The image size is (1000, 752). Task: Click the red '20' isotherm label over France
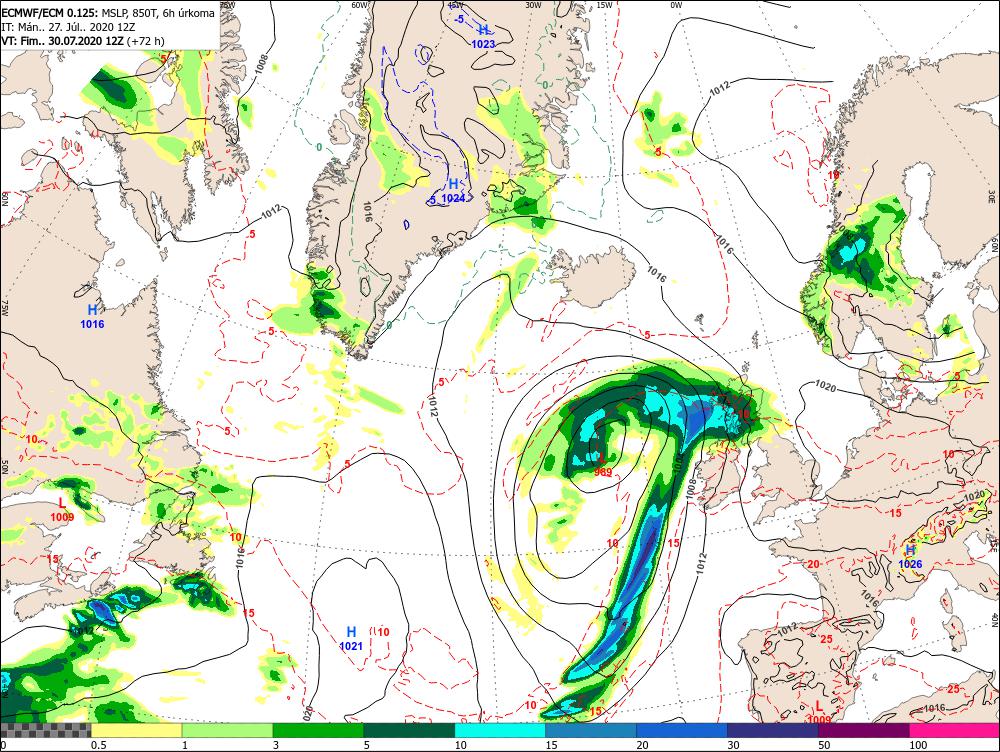813,564
